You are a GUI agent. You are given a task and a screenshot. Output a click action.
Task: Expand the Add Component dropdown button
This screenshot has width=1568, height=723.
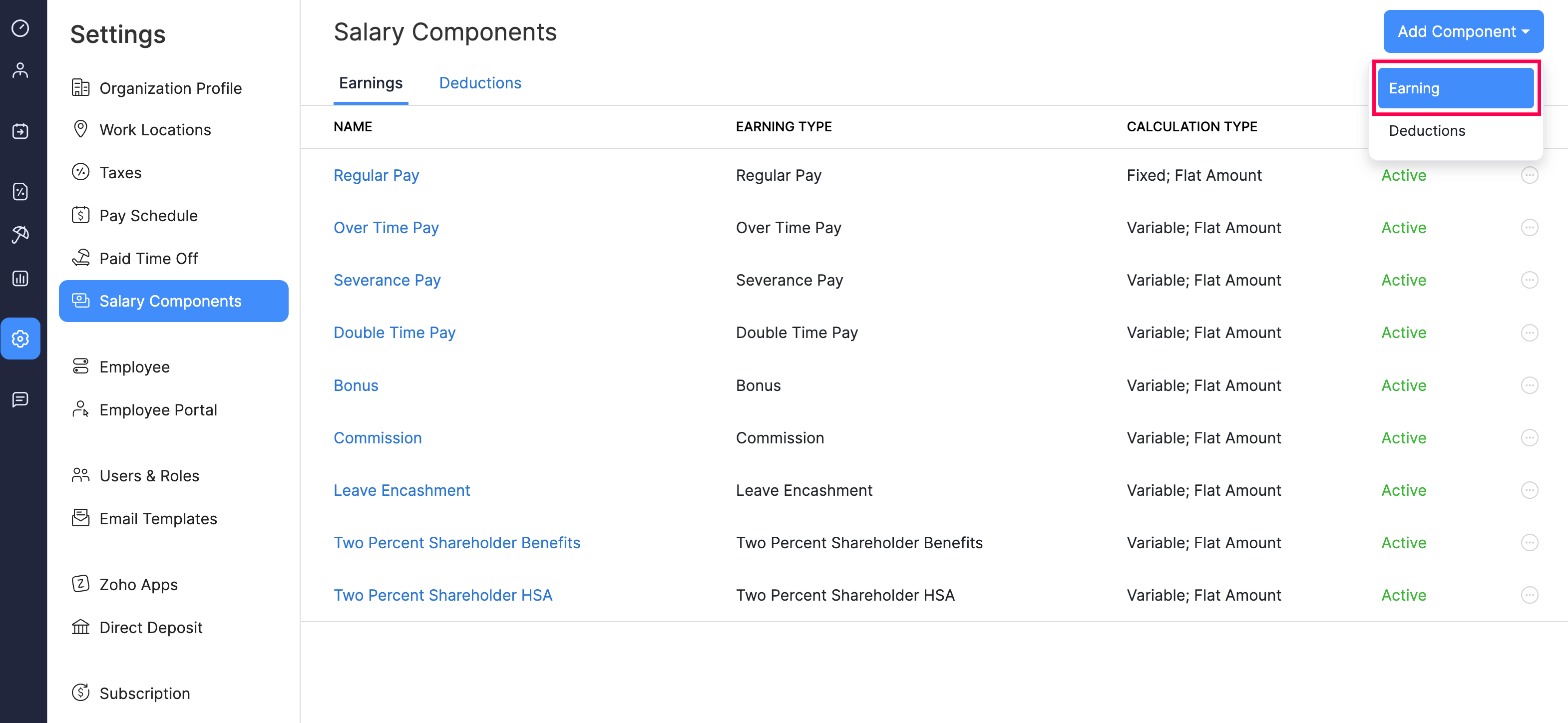point(1463,31)
